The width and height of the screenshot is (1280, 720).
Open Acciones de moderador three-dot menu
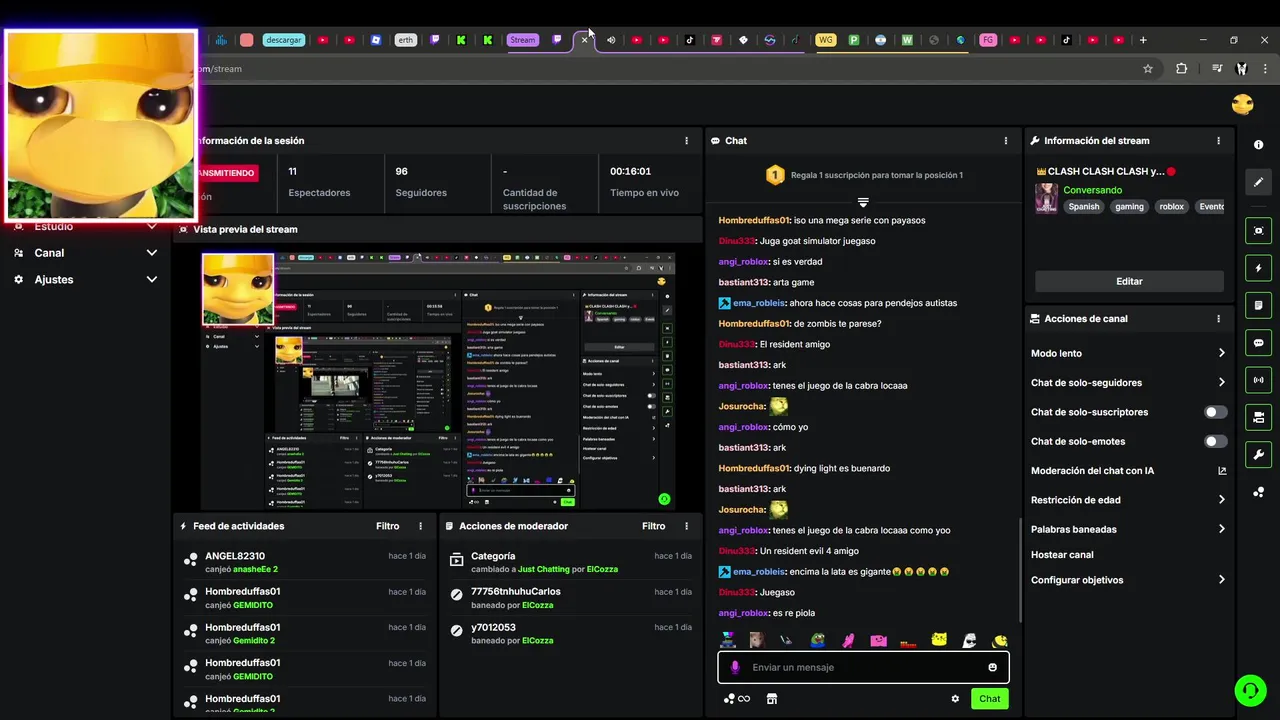click(686, 526)
